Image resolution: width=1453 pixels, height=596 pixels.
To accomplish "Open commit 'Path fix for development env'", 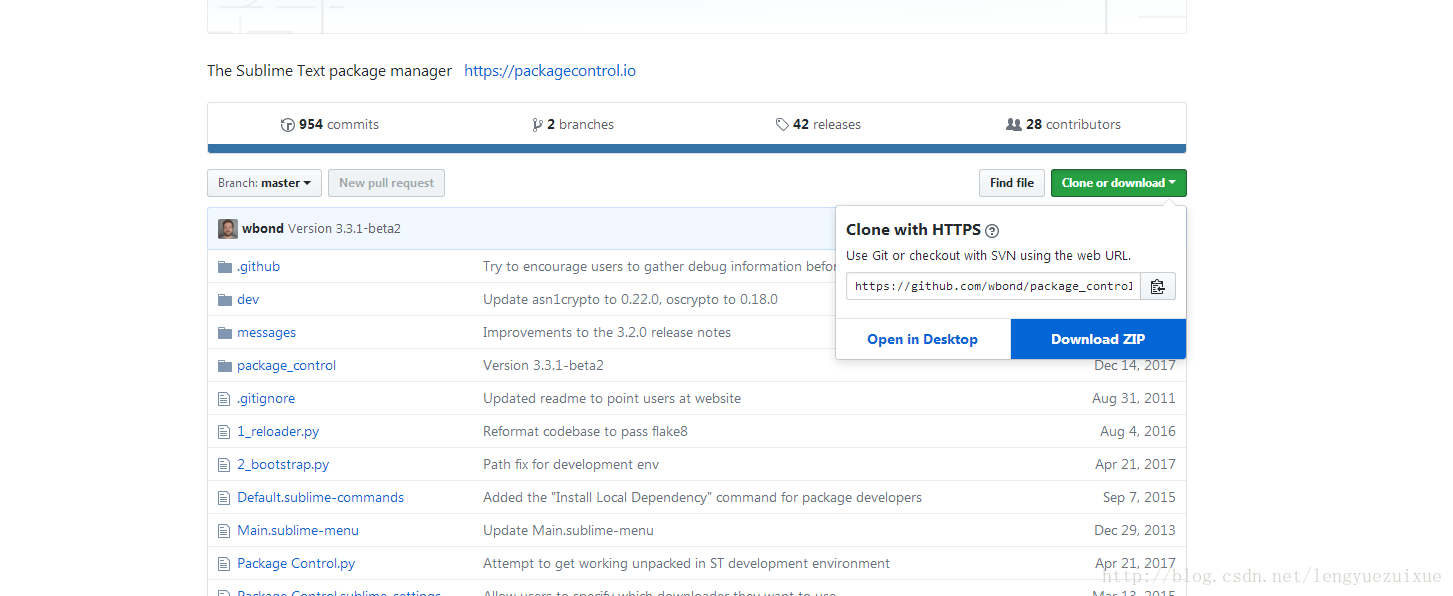I will pyautogui.click(x=571, y=465).
